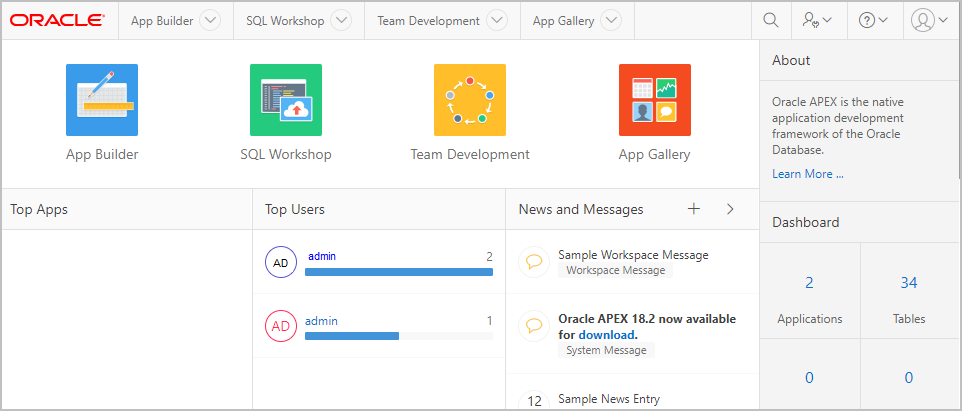Add news entry with plus icon
Image resolution: width=962 pixels, height=411 pixels.
click(694, 209)
